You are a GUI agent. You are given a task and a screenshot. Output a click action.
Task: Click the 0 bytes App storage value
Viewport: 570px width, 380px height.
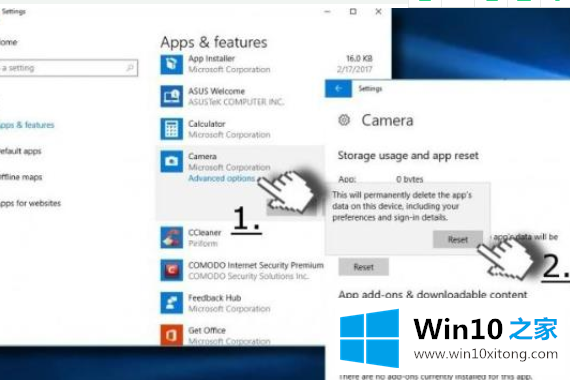410,179
